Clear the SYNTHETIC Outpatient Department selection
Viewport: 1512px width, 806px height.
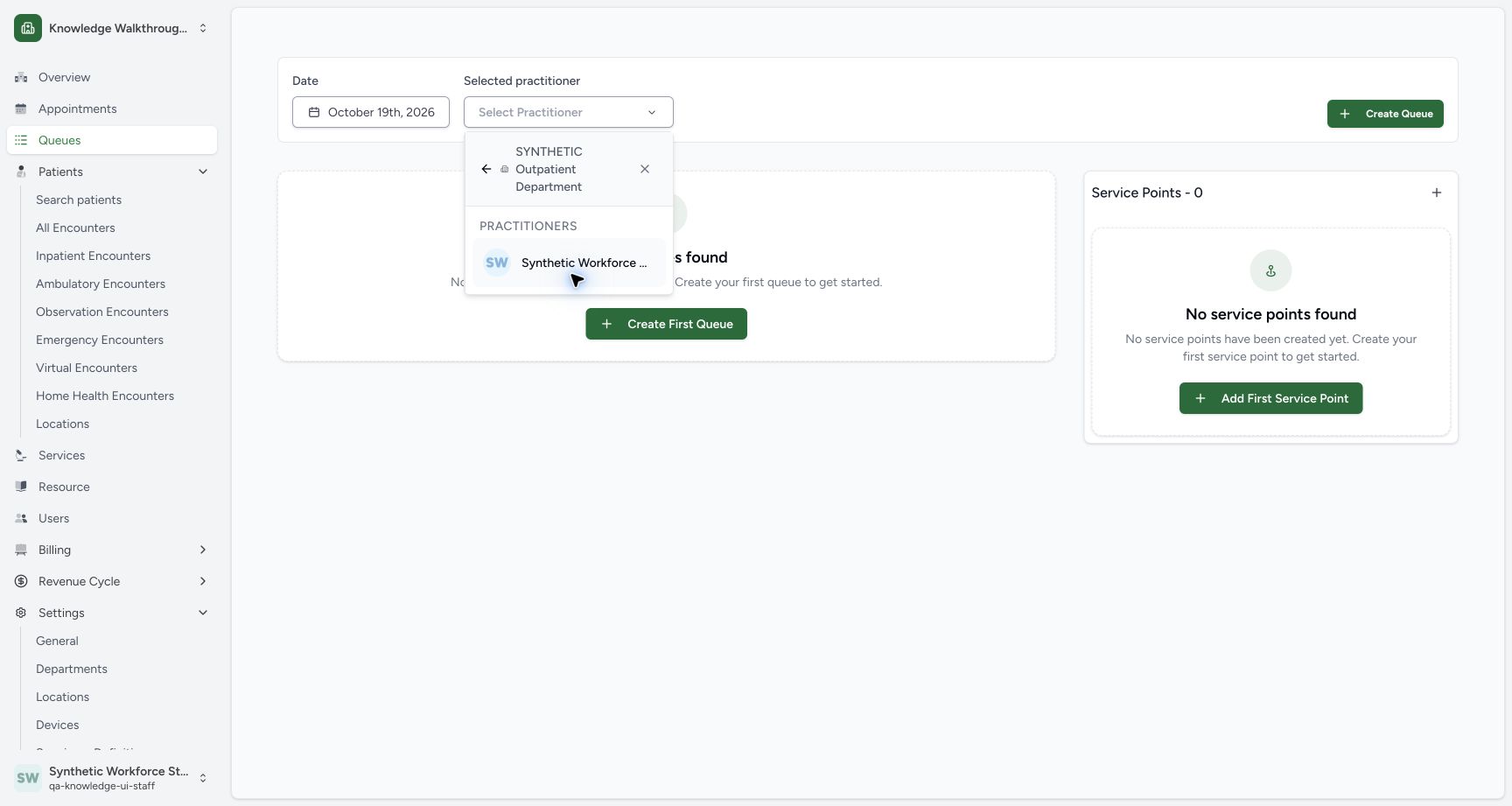pos(645,169)
